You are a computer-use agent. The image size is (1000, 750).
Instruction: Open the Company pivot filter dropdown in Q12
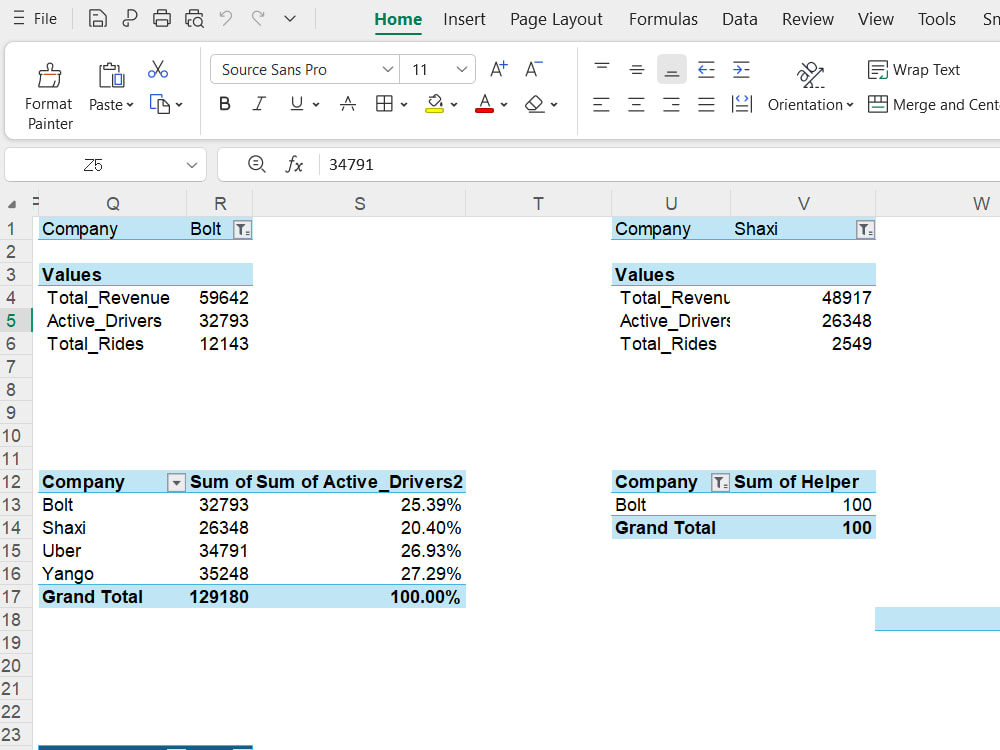click(x=176, y=482)
